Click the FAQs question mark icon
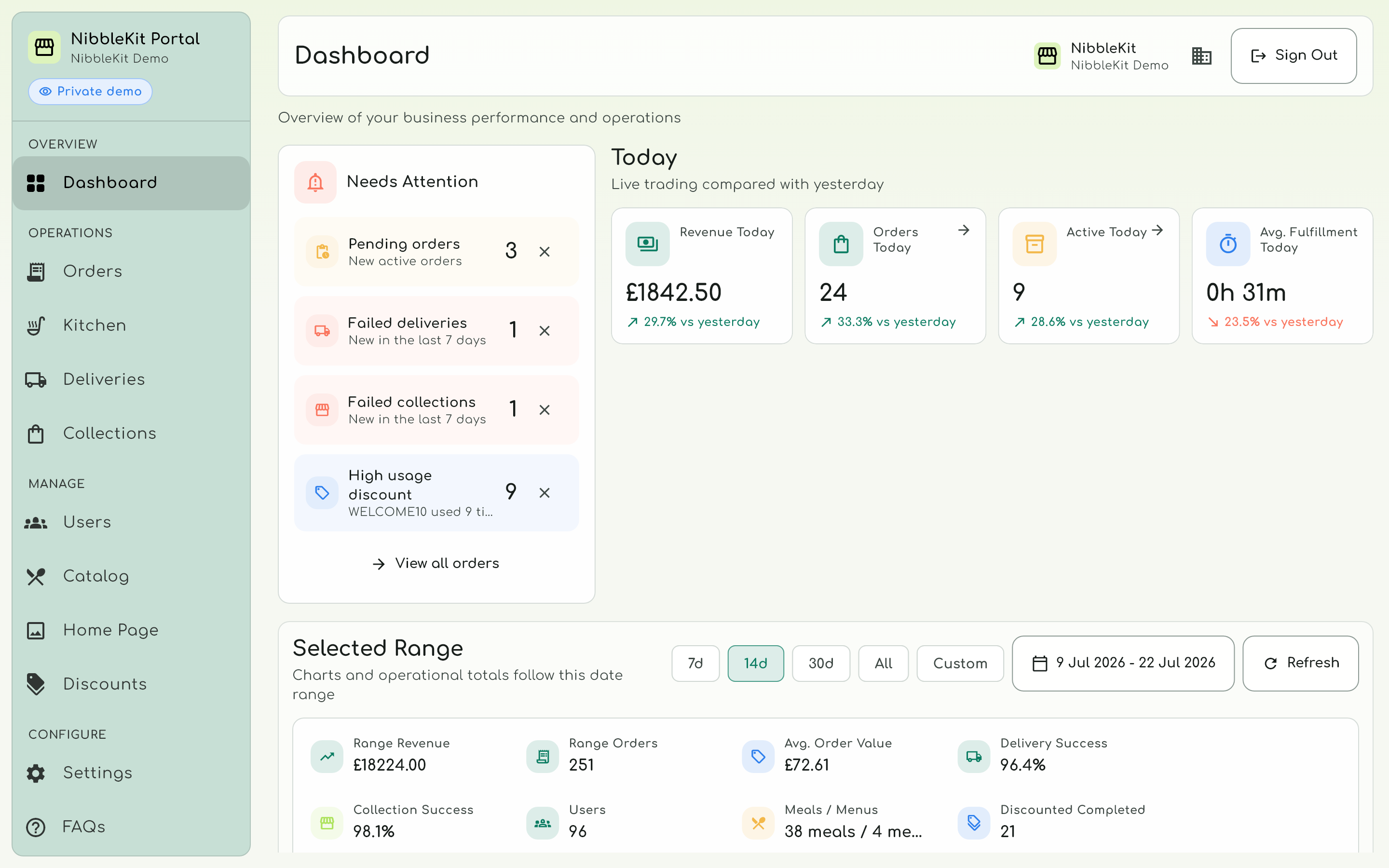The width and height of the screenshot is (1389, 868). tap(36, 827)
